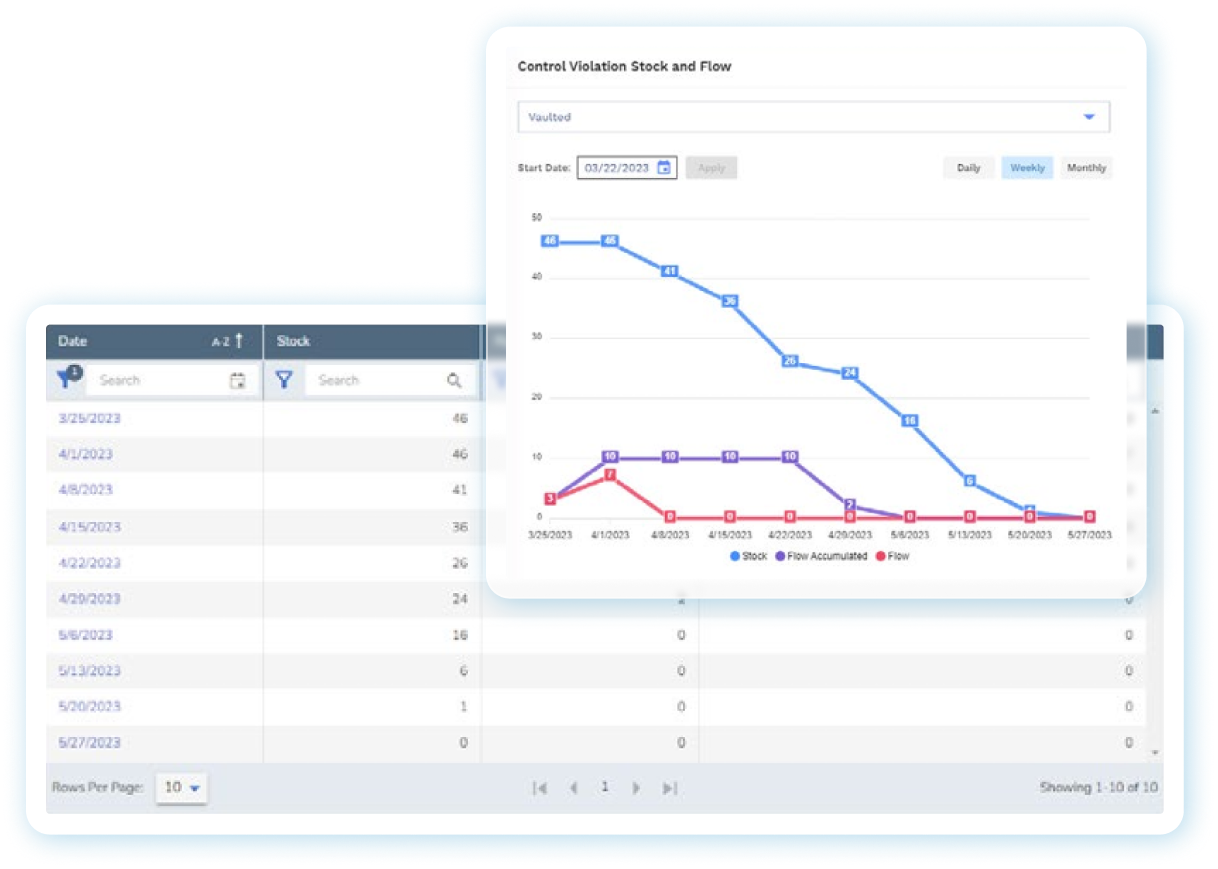Viewport: 1218px width, 869px height.
Task: Go to the next table page
Action: 636,788
